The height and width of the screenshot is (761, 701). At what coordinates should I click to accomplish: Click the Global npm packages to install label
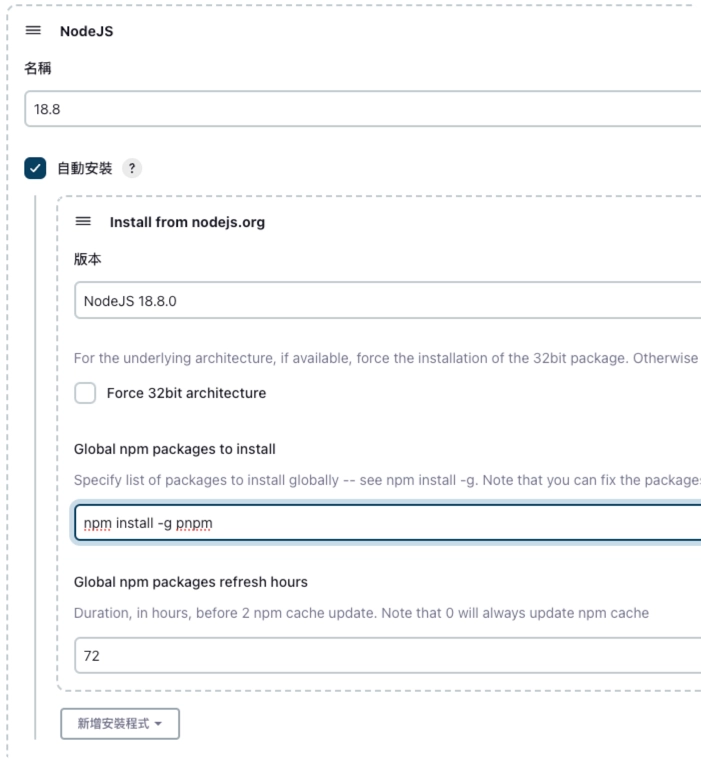click(x=175, y=449)
